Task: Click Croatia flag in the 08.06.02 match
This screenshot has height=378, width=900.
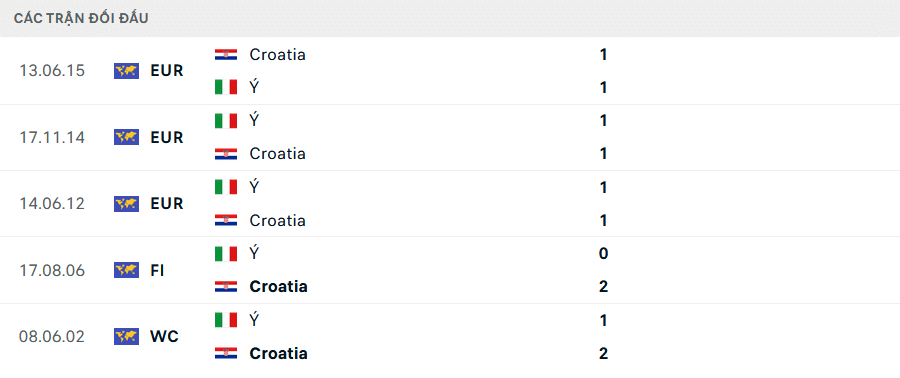Action: click(x=226, y=353)
